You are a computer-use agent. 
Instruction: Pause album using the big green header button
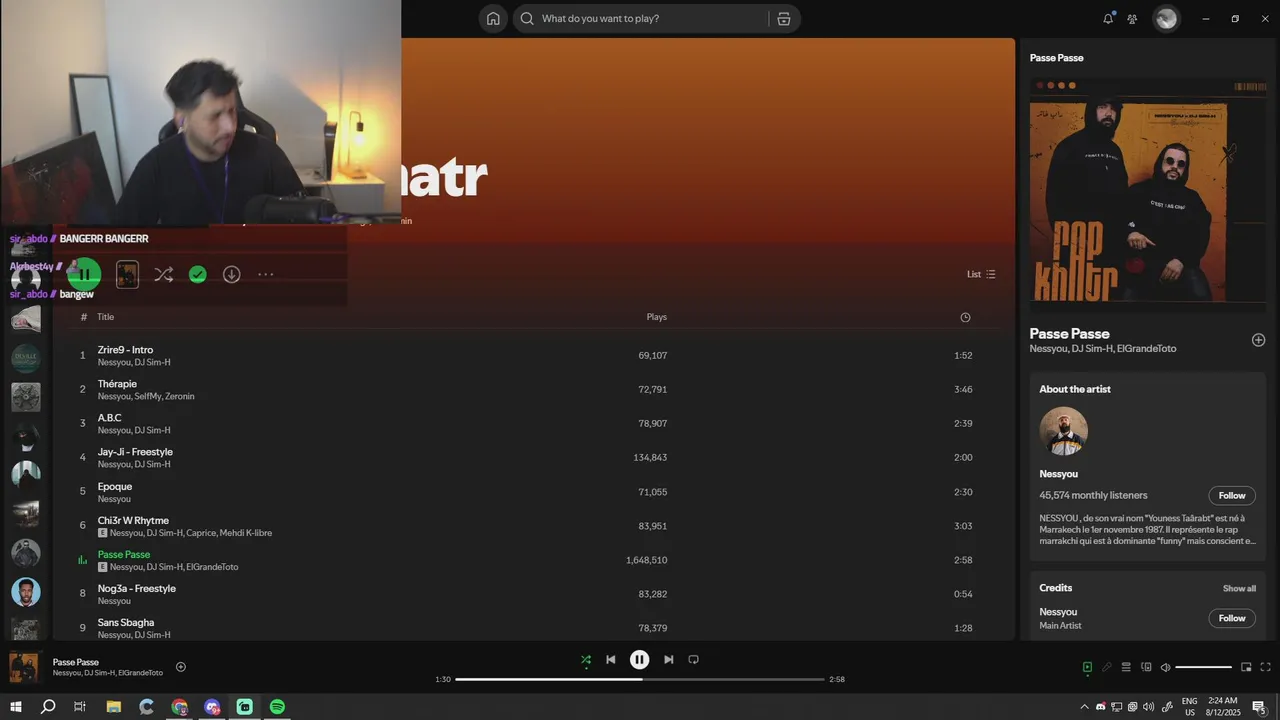85,274
